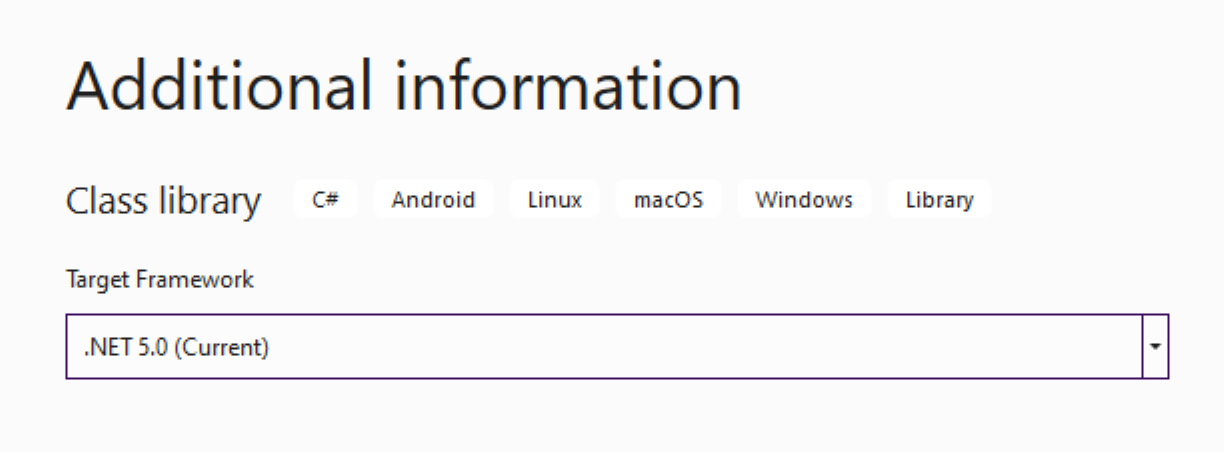The height and width of the screenshot is (452, 1224).
Task: Click the Additional information heading
Action: point(404,86)
